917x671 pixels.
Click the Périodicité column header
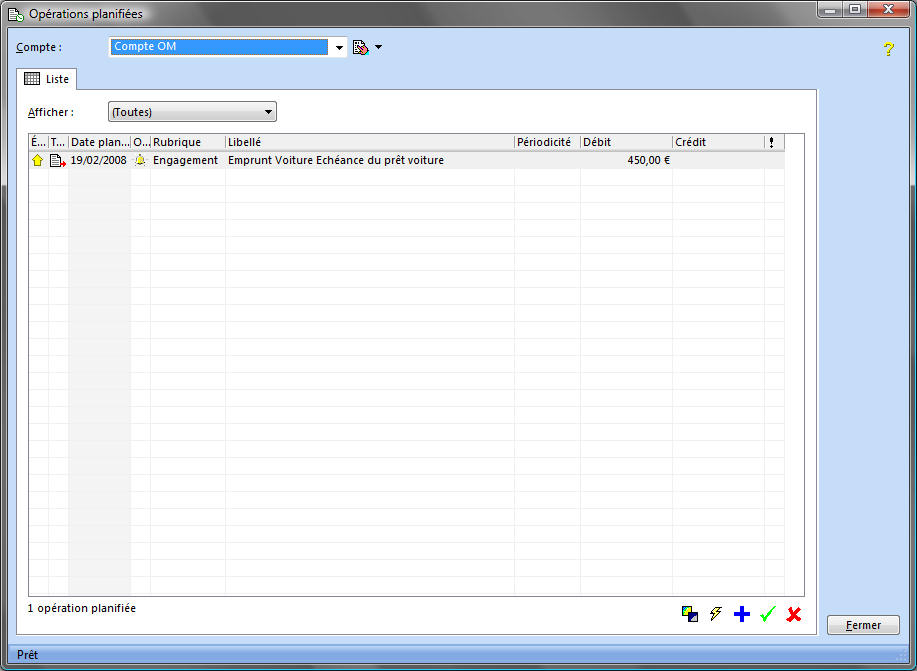[x=546, y=142]
